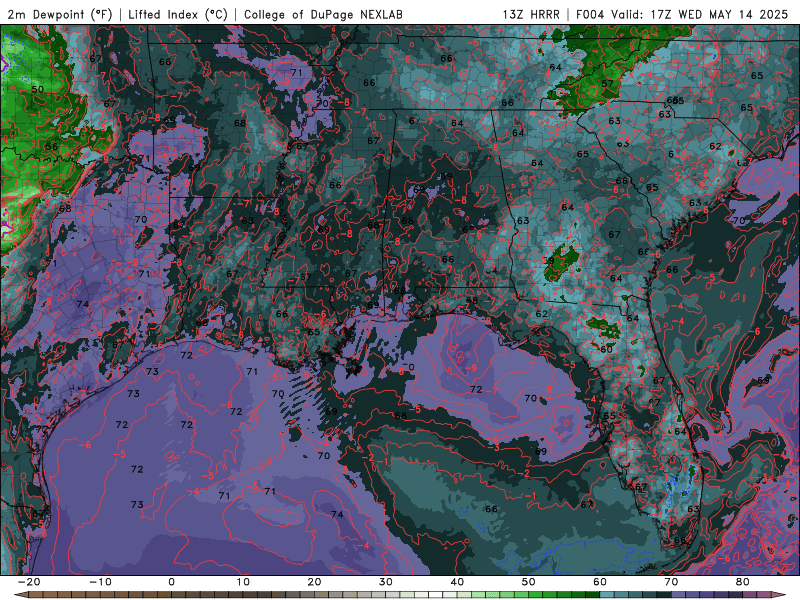Click the '13Z HRRR' model run label
The width and height of the screenshot is (800, 600).
pyautogui.click(x=531, y=14)
